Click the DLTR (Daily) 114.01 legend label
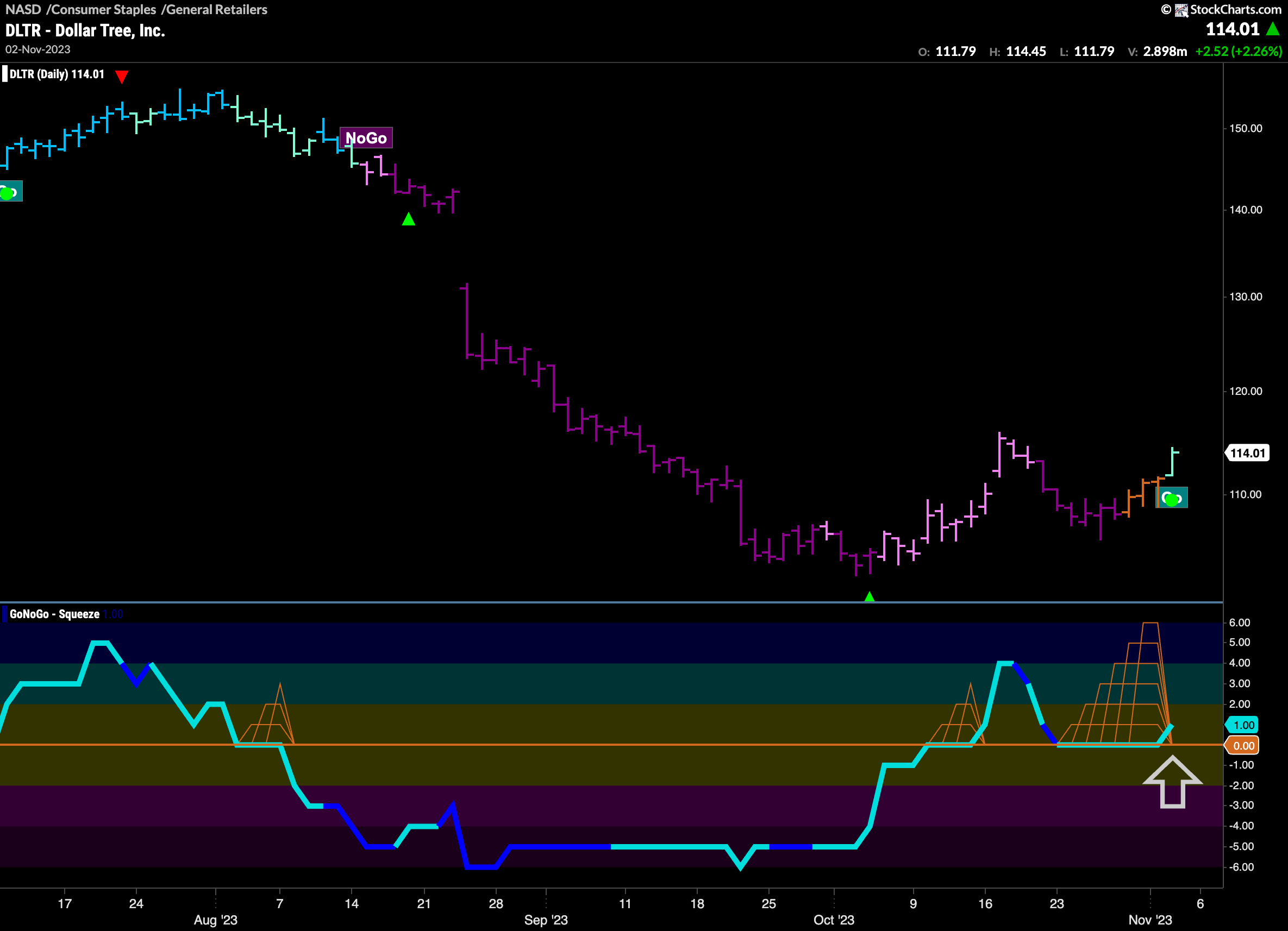This screenshot has height=931, width=1288. click(x=57, y=74)
